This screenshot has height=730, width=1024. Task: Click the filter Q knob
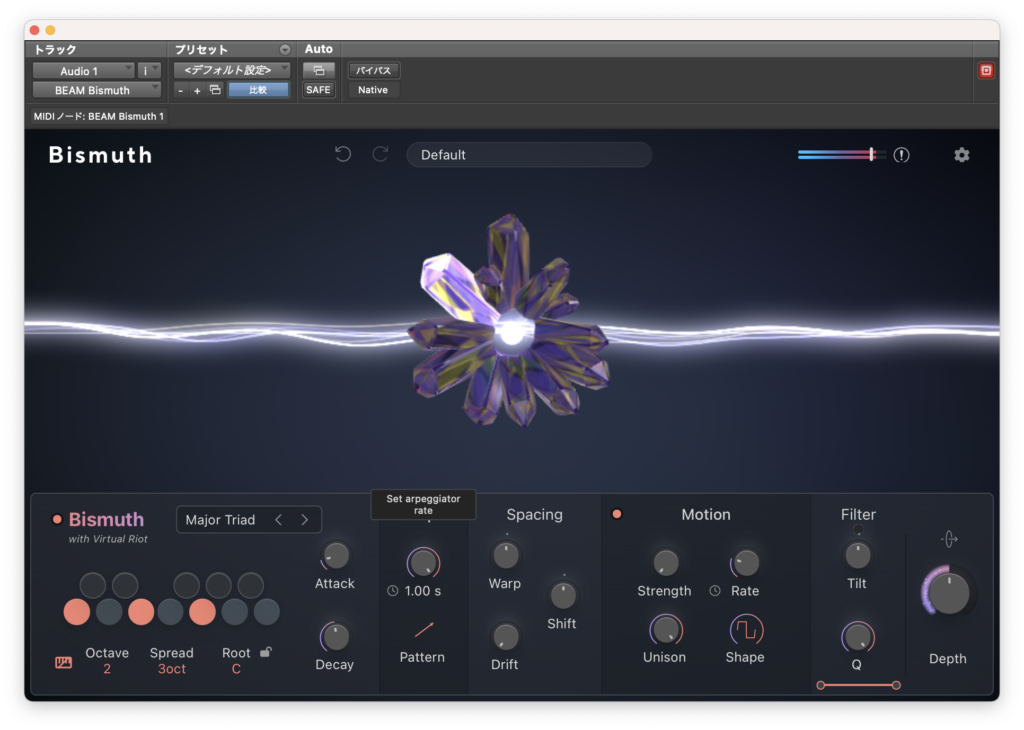[857, 637]
